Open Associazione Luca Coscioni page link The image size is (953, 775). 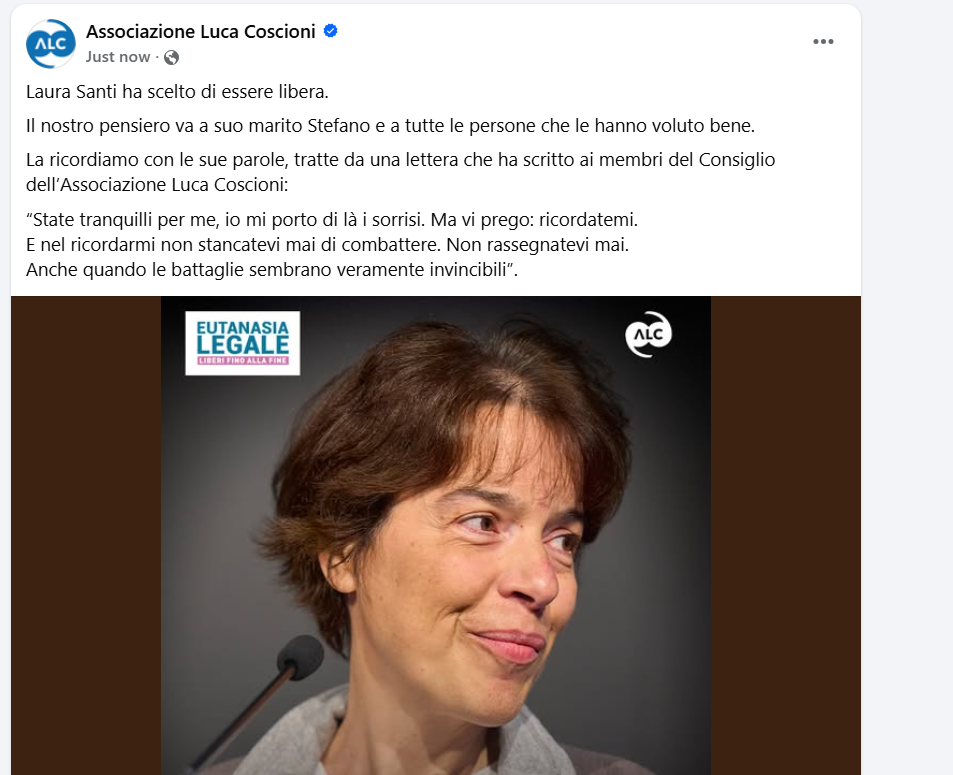coord(200,31)
